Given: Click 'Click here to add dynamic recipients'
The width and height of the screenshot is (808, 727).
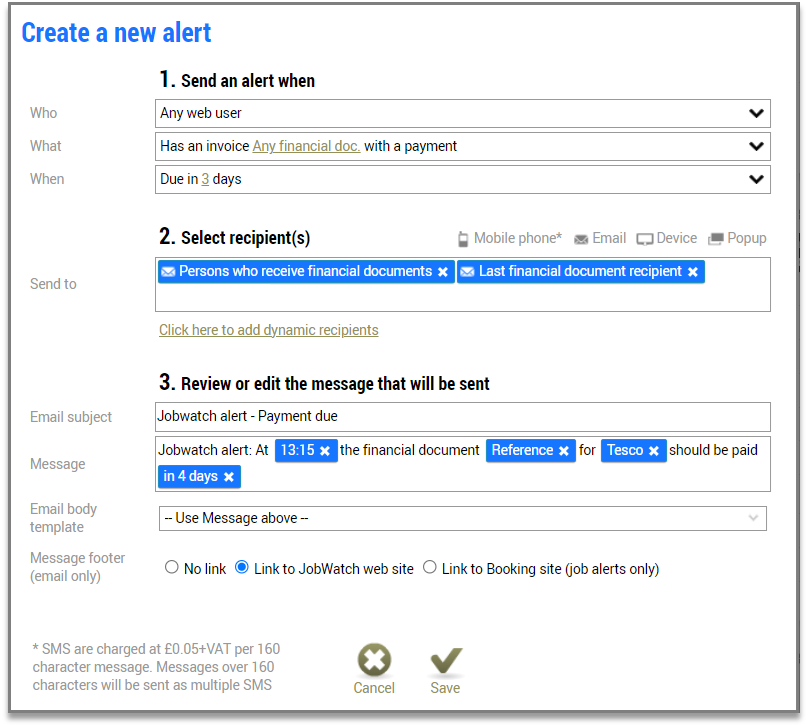Looking at the screenshot, I should (268, 330).
